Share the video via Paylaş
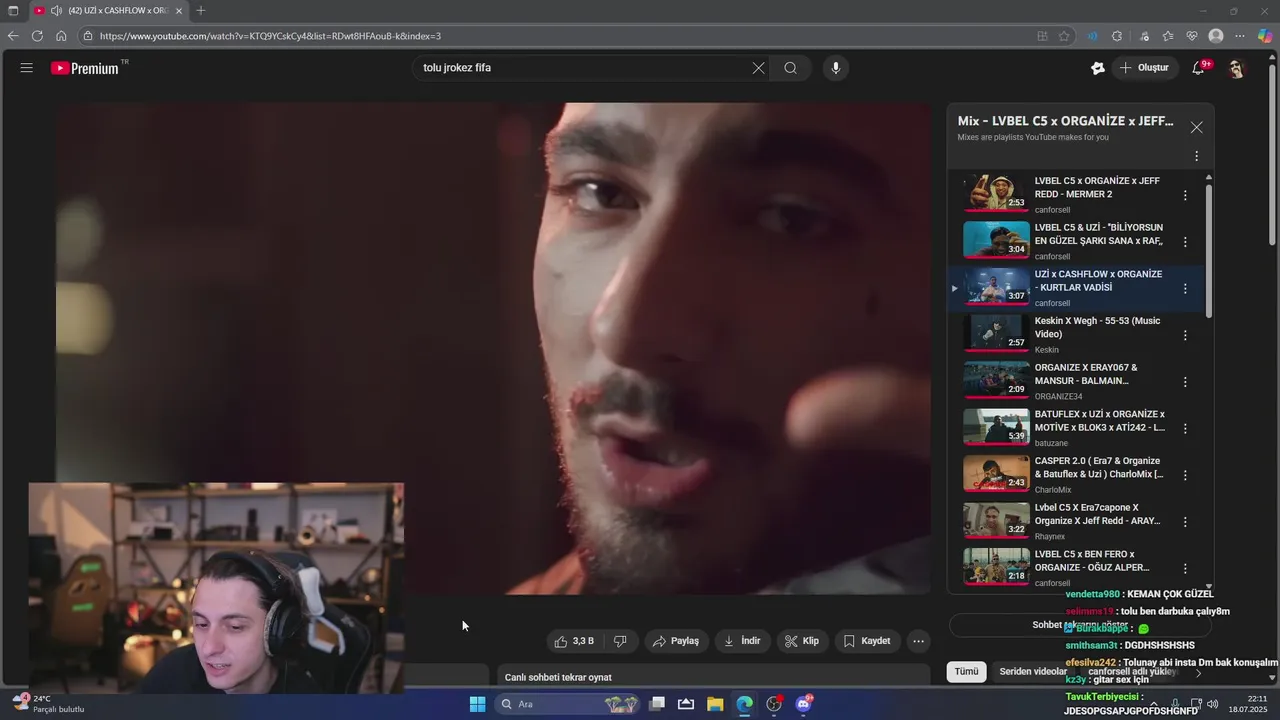Screen dimensions: 1280x720 676,641
